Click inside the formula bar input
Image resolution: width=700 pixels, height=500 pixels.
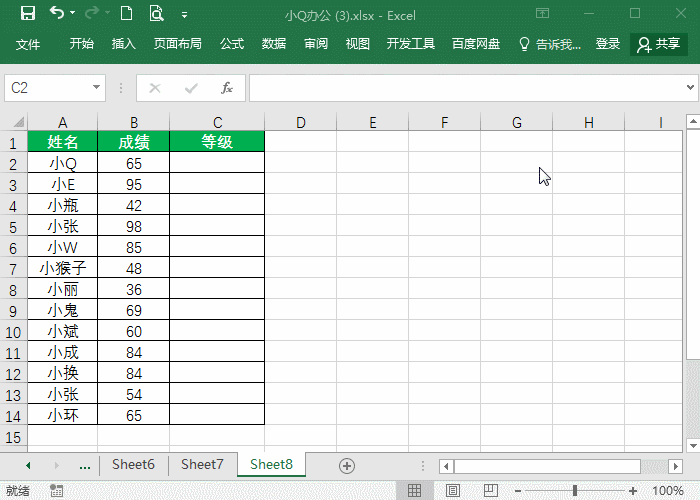point(466,88)
